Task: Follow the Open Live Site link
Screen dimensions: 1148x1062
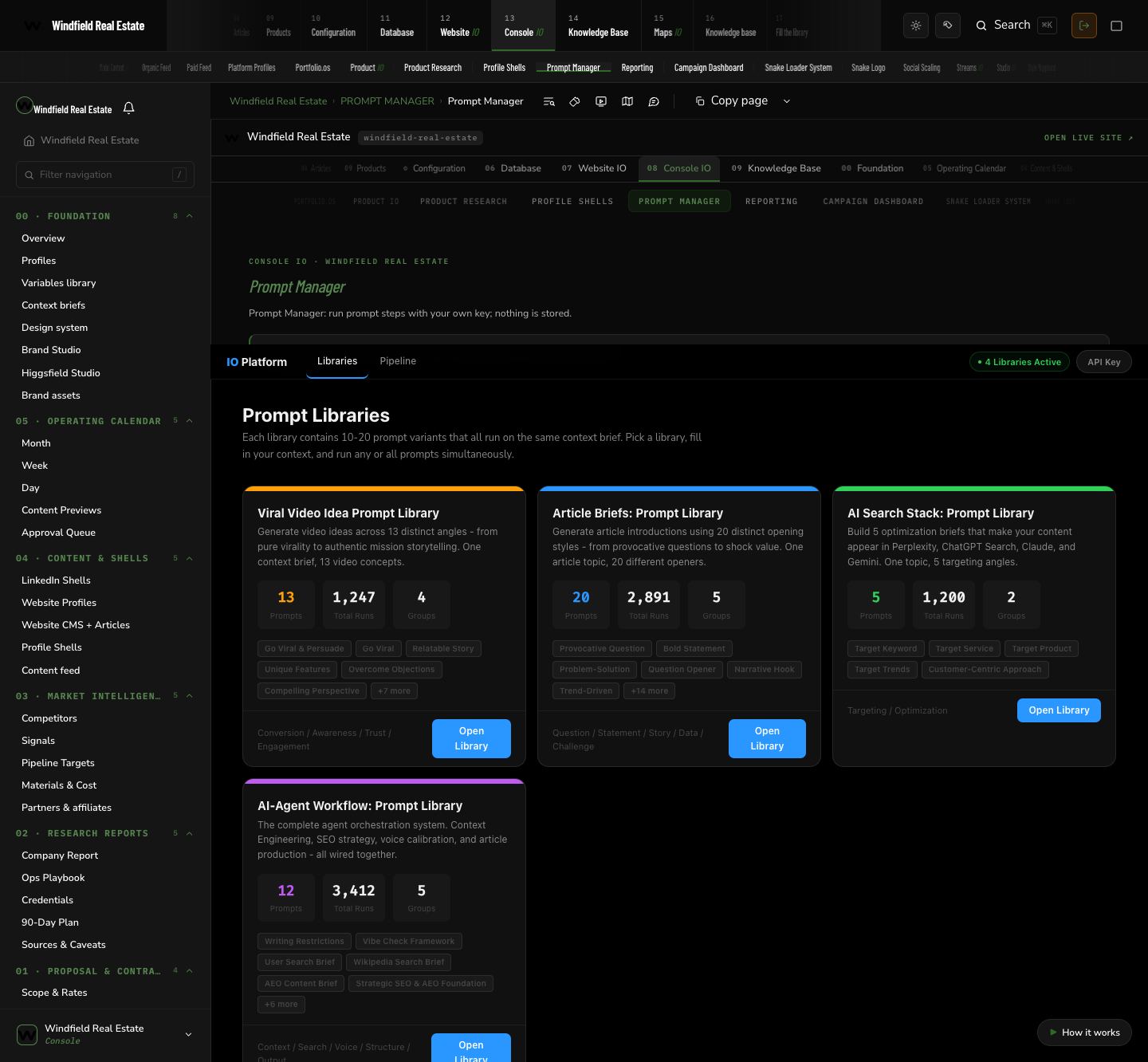Action: 1088,138
